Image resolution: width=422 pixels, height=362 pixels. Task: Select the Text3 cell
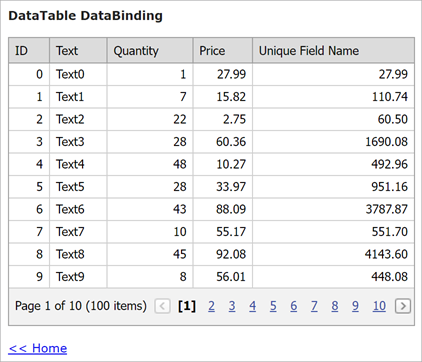click(x=78, y=142)
